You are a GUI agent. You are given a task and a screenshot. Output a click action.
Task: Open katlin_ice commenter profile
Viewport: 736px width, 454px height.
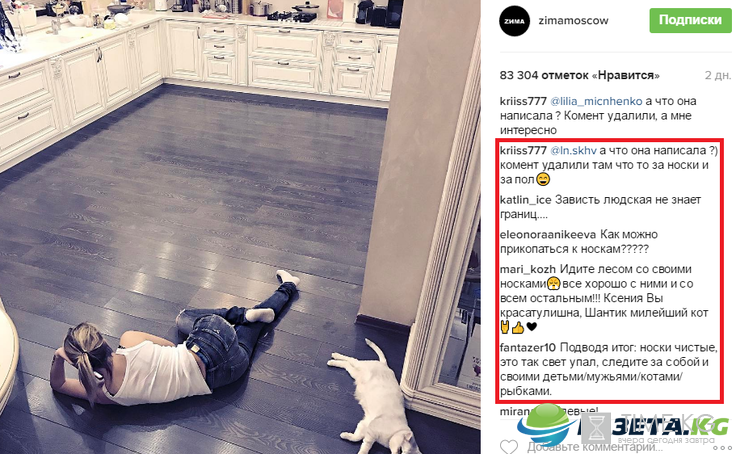pyautogui.click(x=525, y=200)
